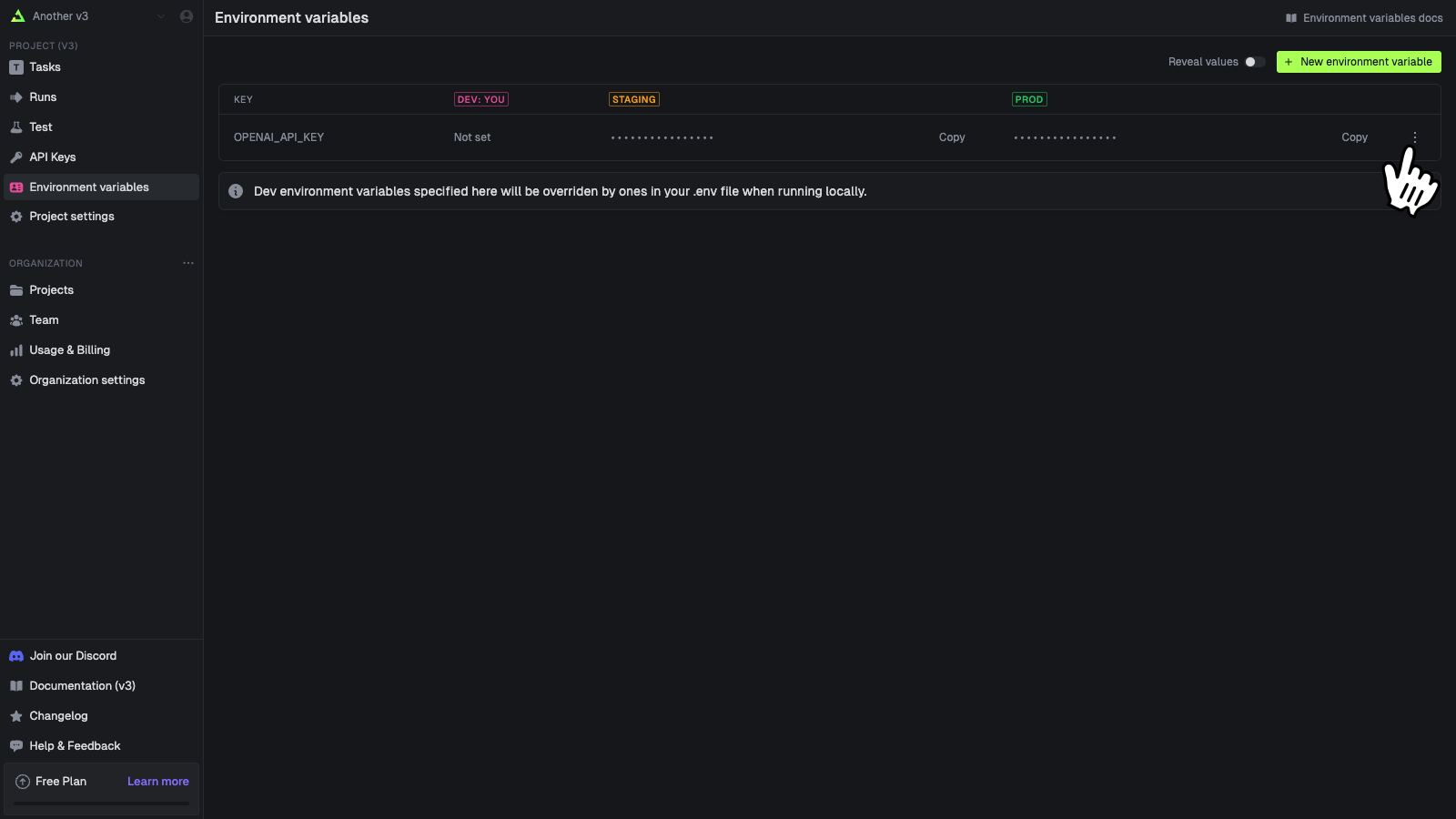Click the Usage & Billing chart icon

[16, 349]
